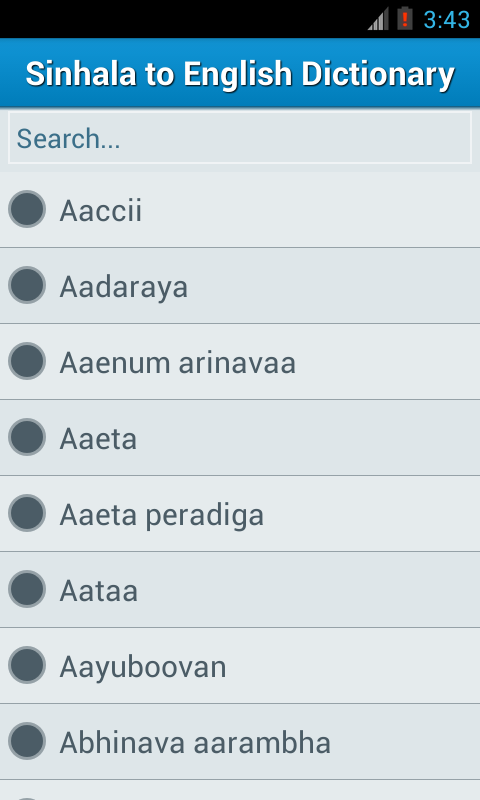Tap the clock showing 3:43

447,20
